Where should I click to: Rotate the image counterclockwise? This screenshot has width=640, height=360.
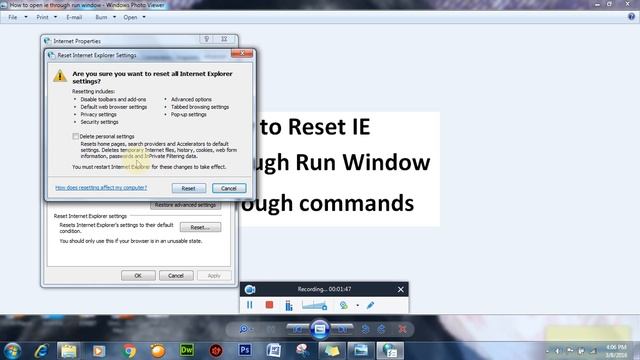(x=365, y=329)
